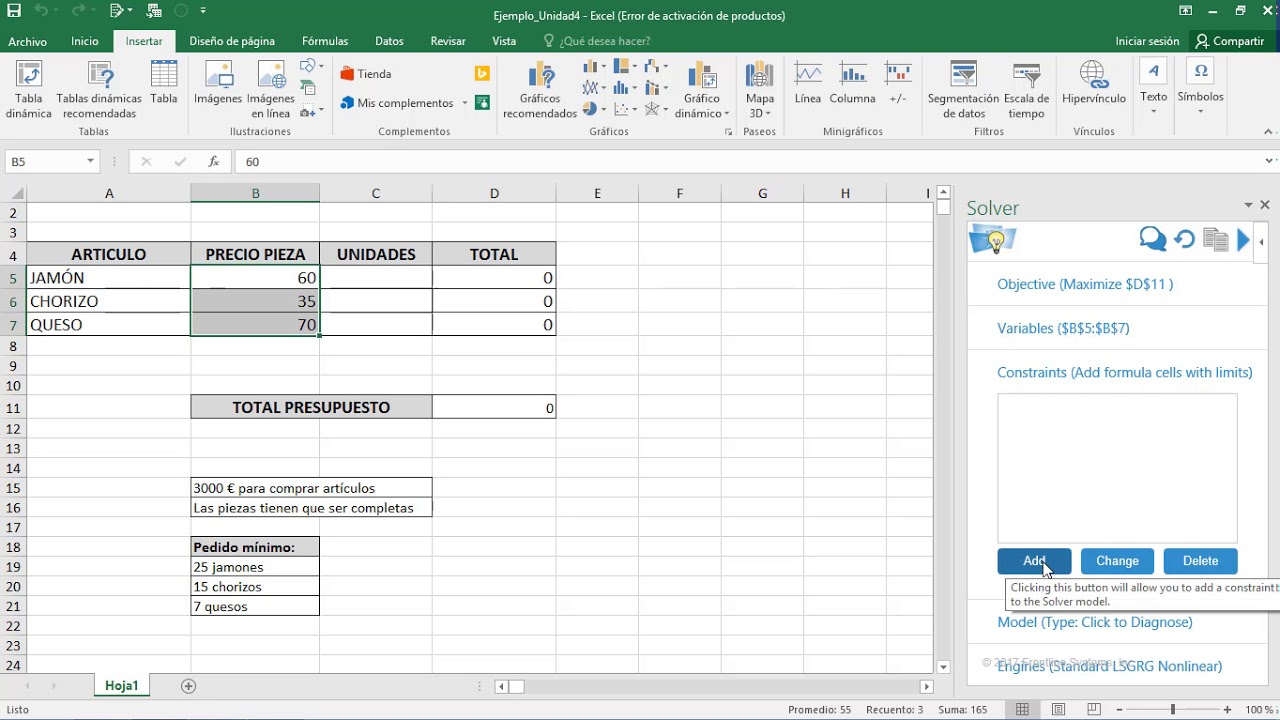Select cell D11 total presupuesto value
Screen dimensions: 1280x720
pos(494,407)
